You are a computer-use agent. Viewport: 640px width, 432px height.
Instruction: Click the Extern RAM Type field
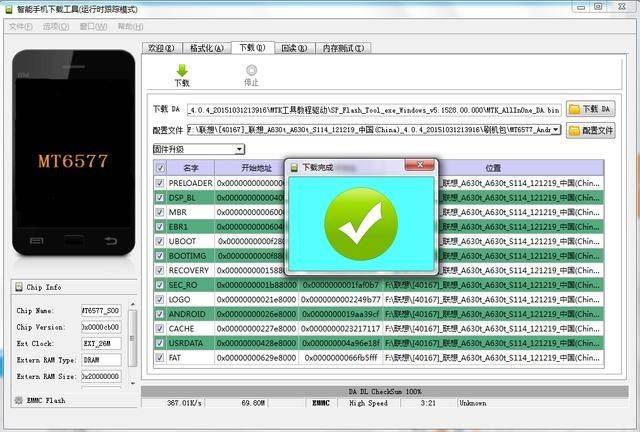(x=101, y=360)
